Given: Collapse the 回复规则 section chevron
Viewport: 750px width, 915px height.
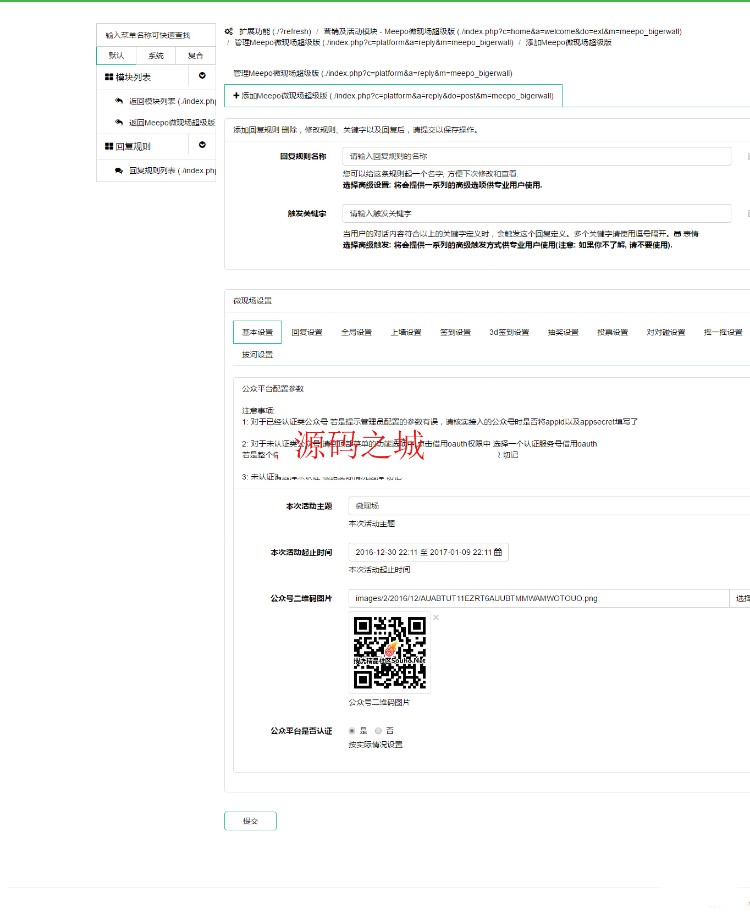Looking at the screenshot, I should [202, 145].
